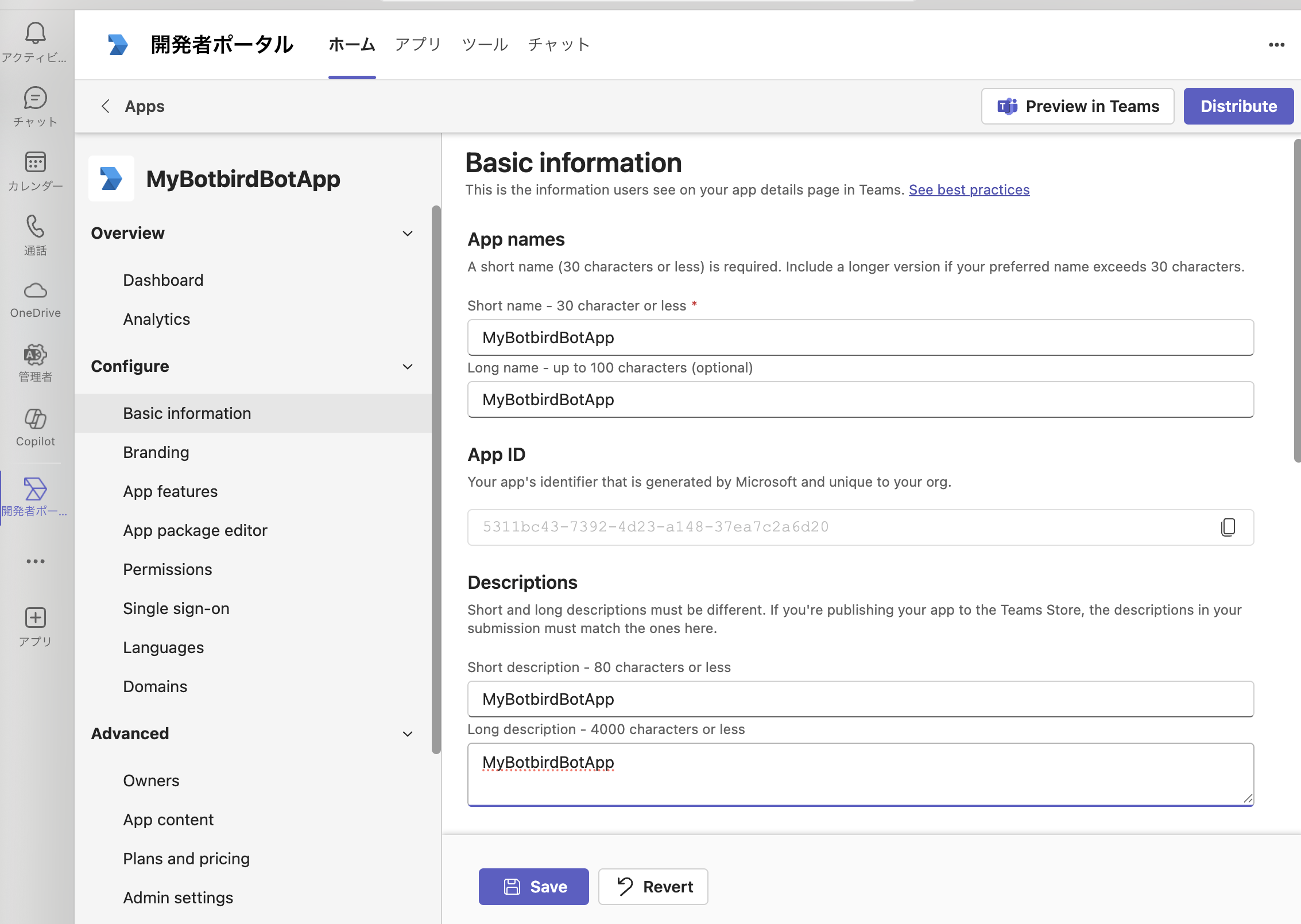
Task: Collapse the Overview section
Action: [x=407, y=234]
